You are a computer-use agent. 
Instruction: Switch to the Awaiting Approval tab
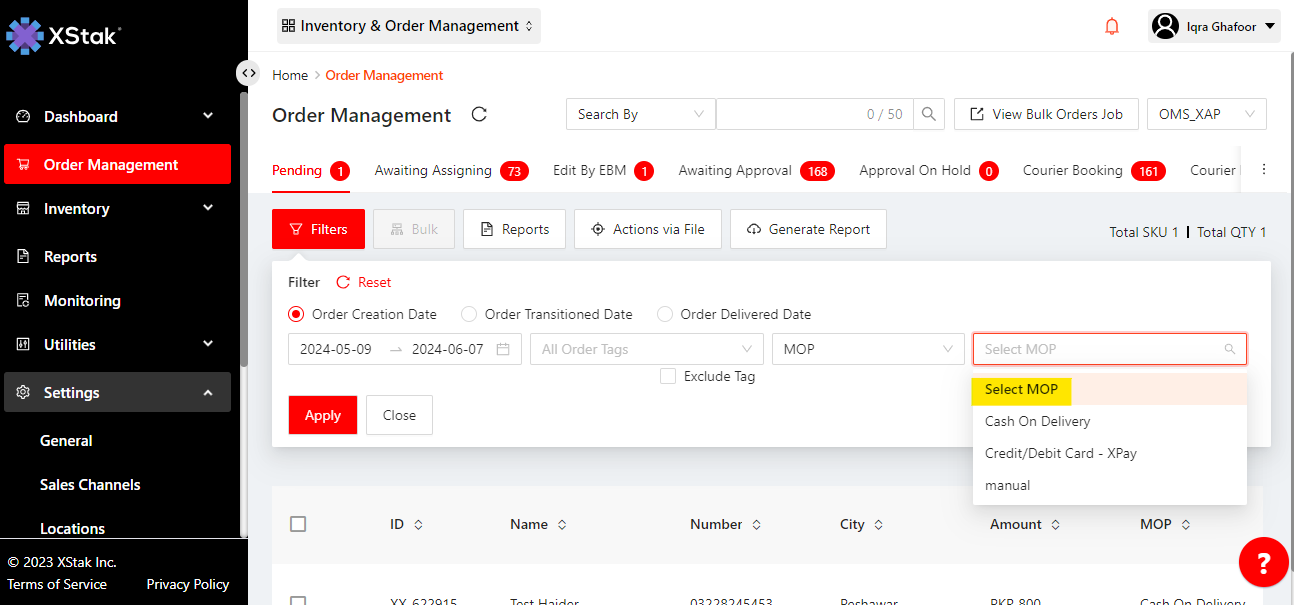(x=735, y=171)
